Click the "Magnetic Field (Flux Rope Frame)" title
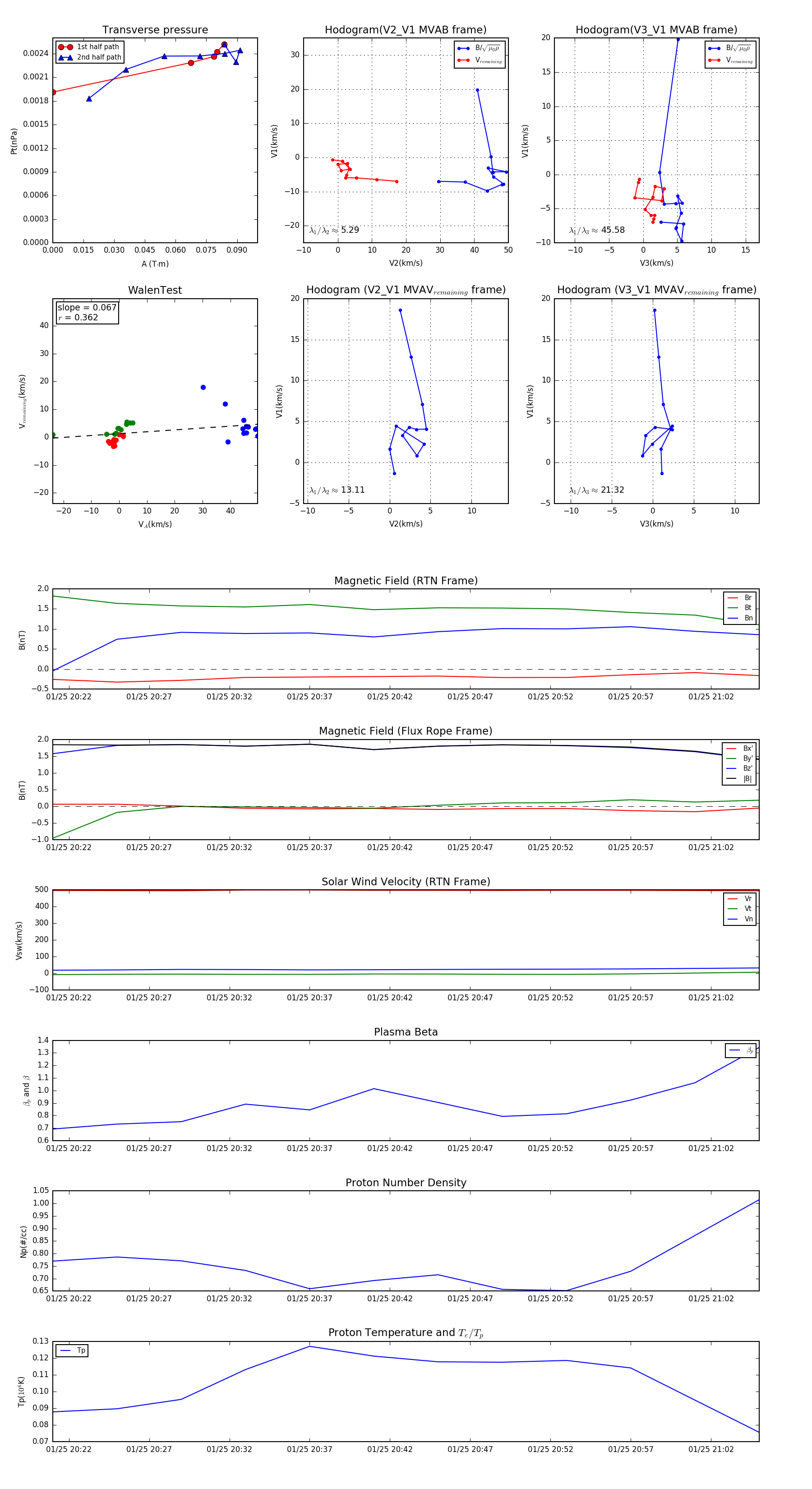 [406, 731]
